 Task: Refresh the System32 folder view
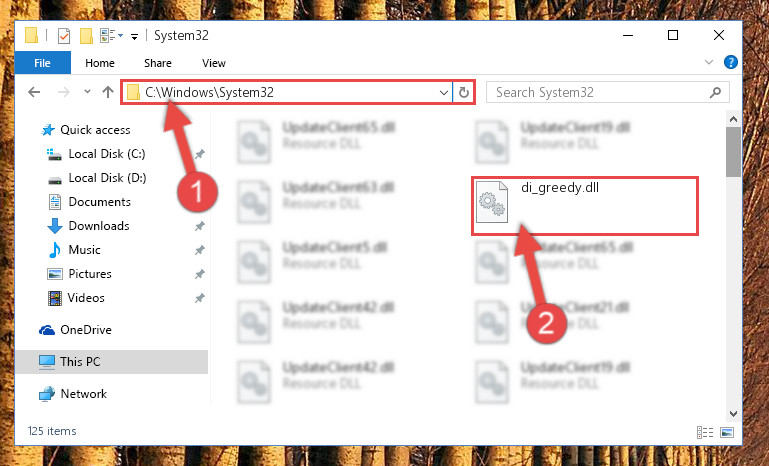coord(463,92)
